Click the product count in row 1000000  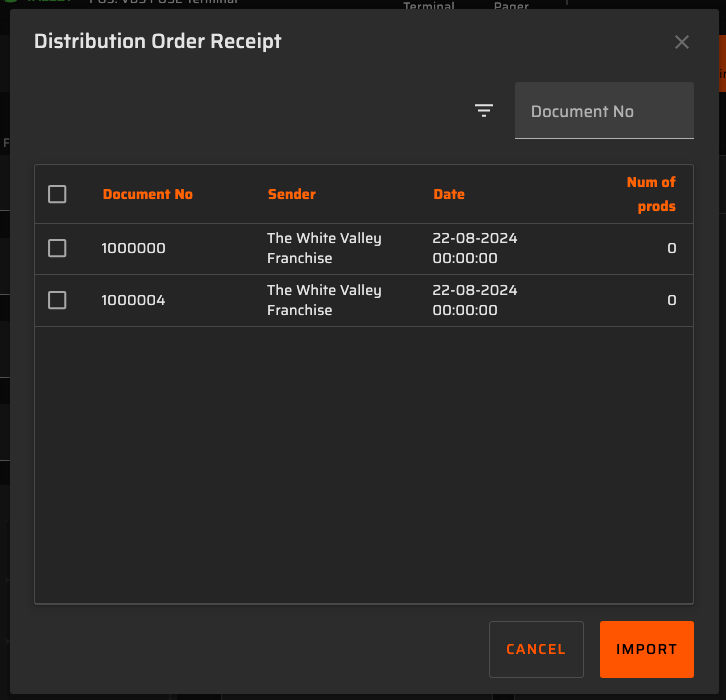[x=672, y=248]
